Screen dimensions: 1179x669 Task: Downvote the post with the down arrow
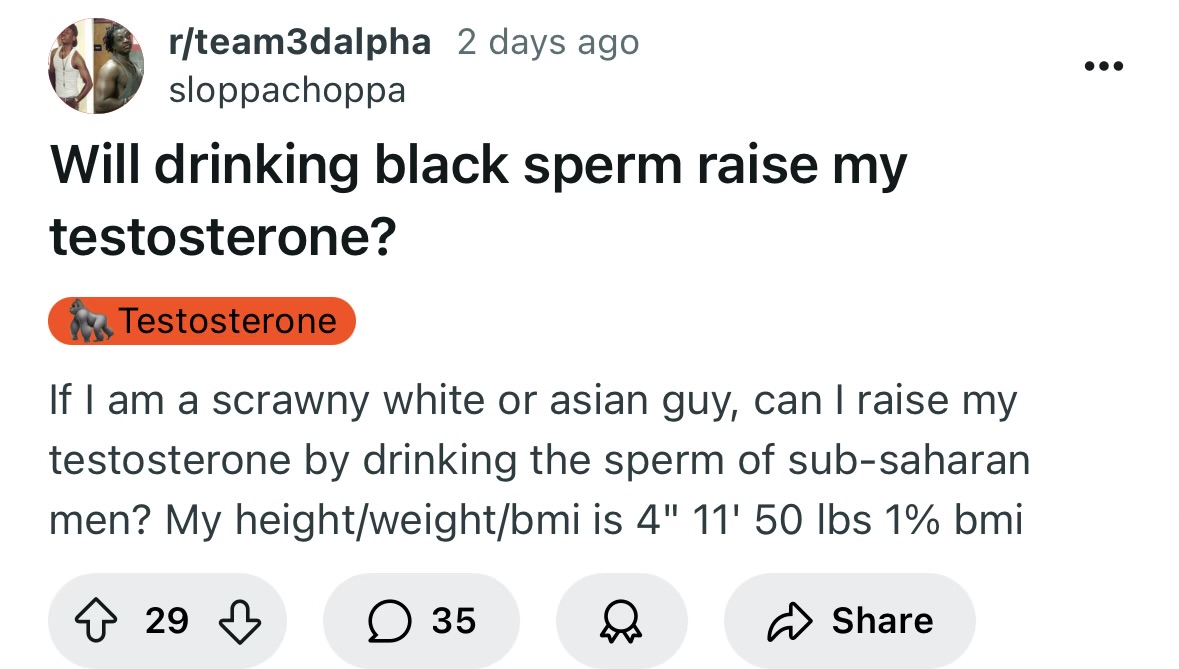tap(239, 622)
